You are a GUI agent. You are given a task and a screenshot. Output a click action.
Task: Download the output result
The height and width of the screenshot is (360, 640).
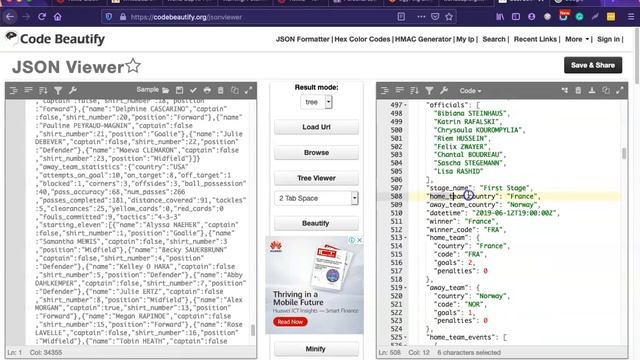(x=592, y=90)
